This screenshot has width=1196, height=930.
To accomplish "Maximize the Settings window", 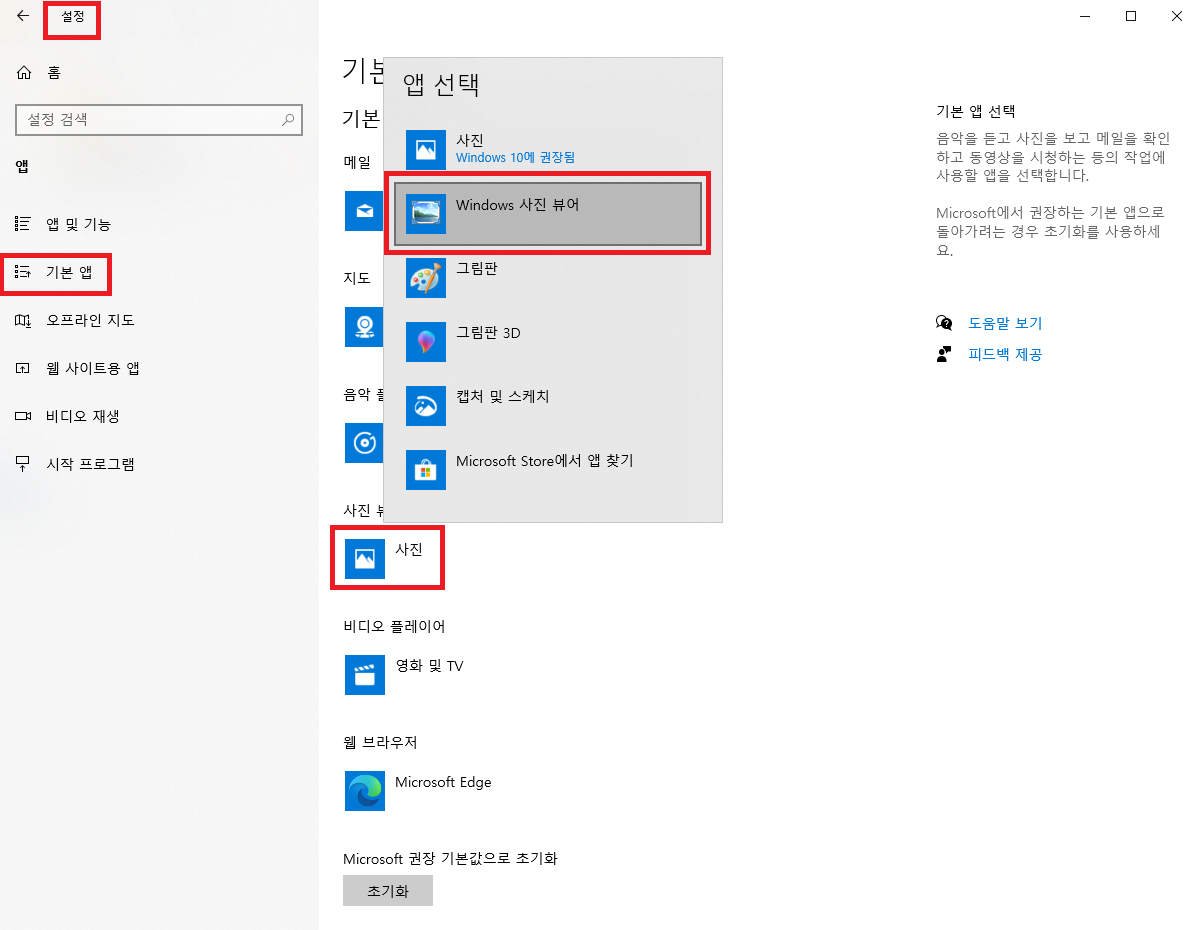I will (1131, 16).
